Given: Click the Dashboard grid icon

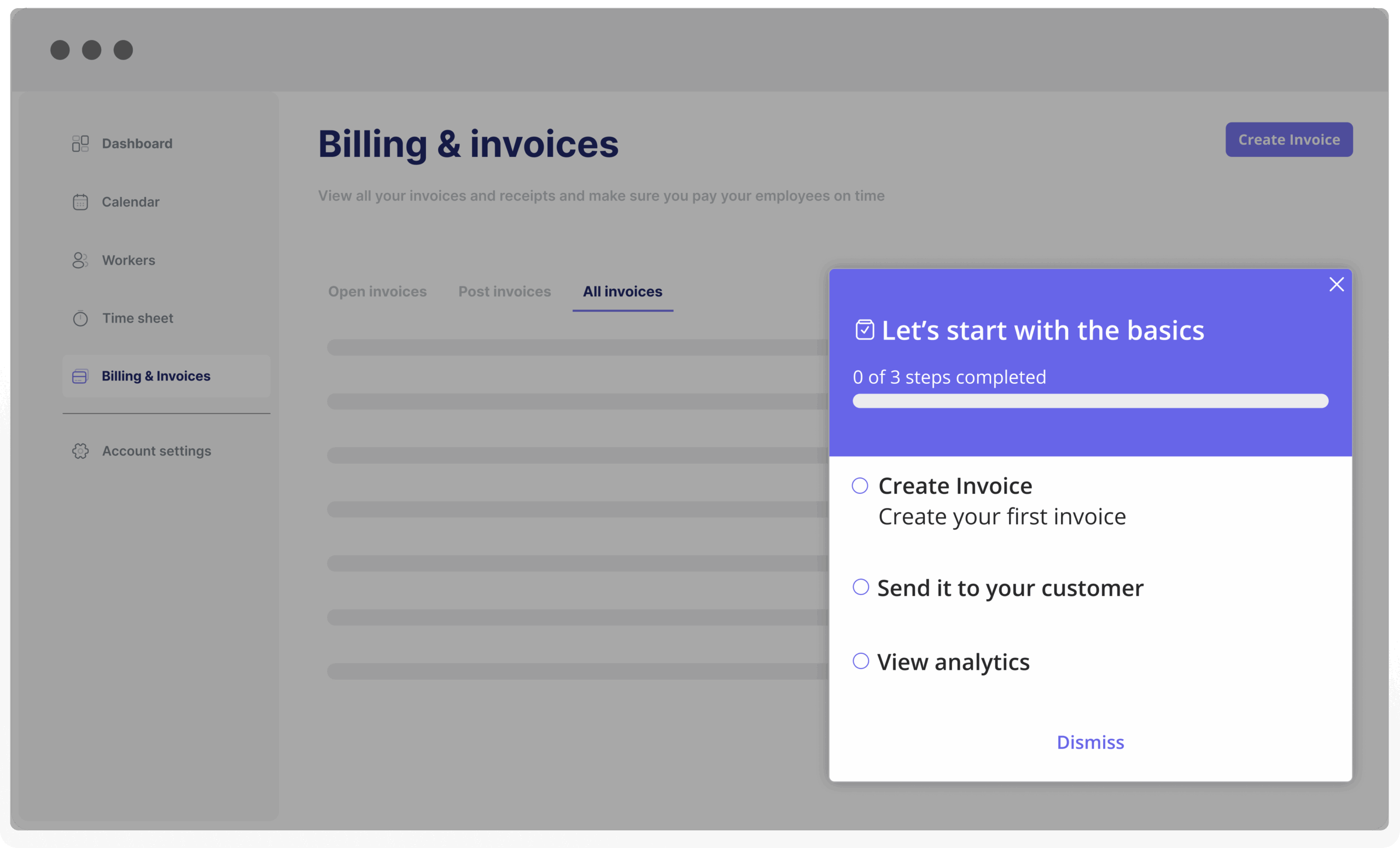Looking at the screenshot, I should point(80,144).
